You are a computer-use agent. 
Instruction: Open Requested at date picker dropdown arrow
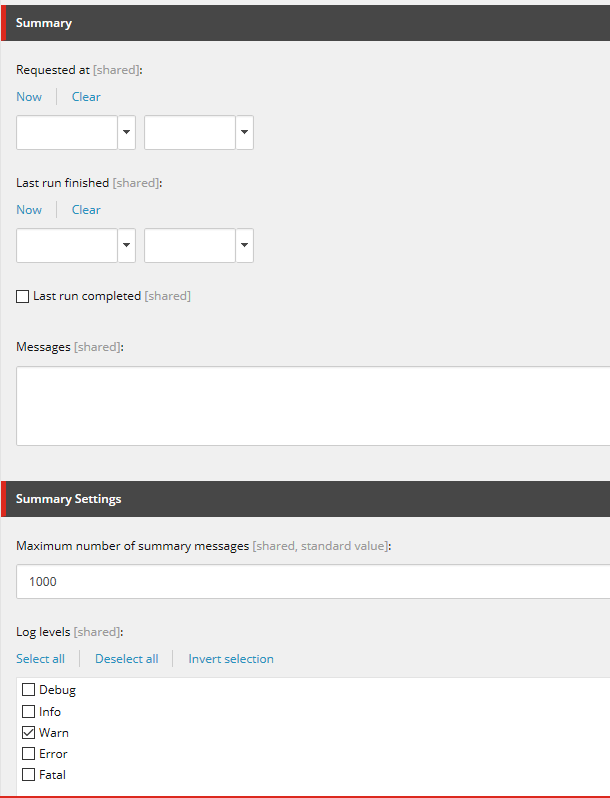[x=126, y=133]
